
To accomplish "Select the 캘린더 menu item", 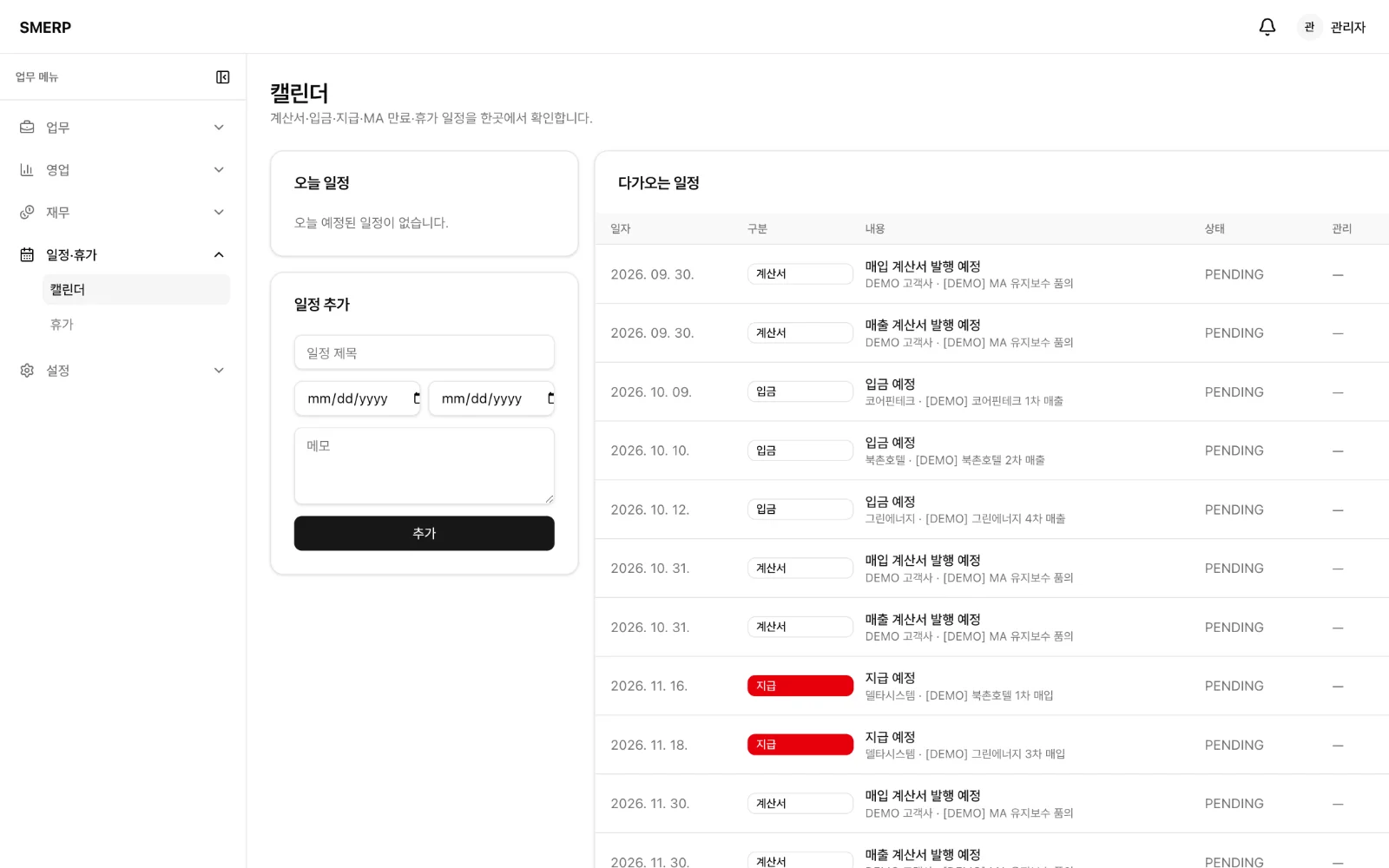I will pos(136,290).
